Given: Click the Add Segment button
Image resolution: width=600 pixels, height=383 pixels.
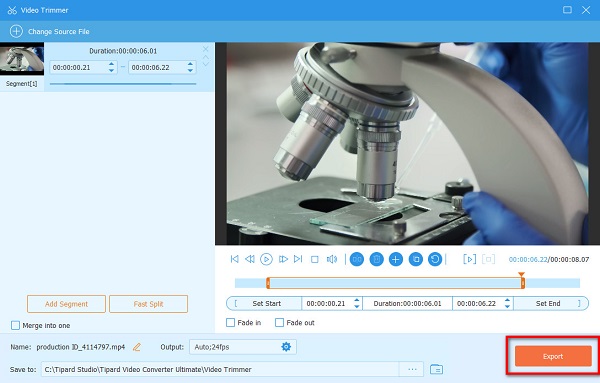Looking at the screenshot, I should [x=66, y=304].
